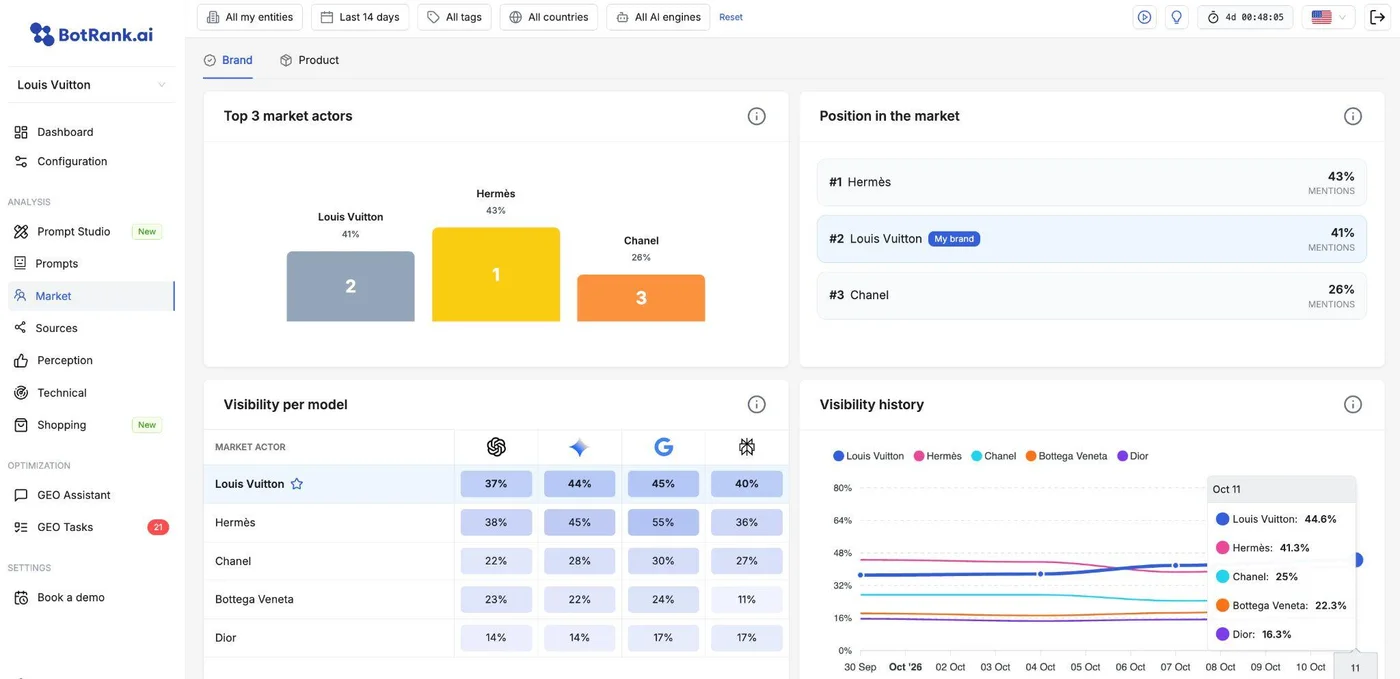Click the Technical sidebar icon
1400x679 pixels.
click(20, 393)
